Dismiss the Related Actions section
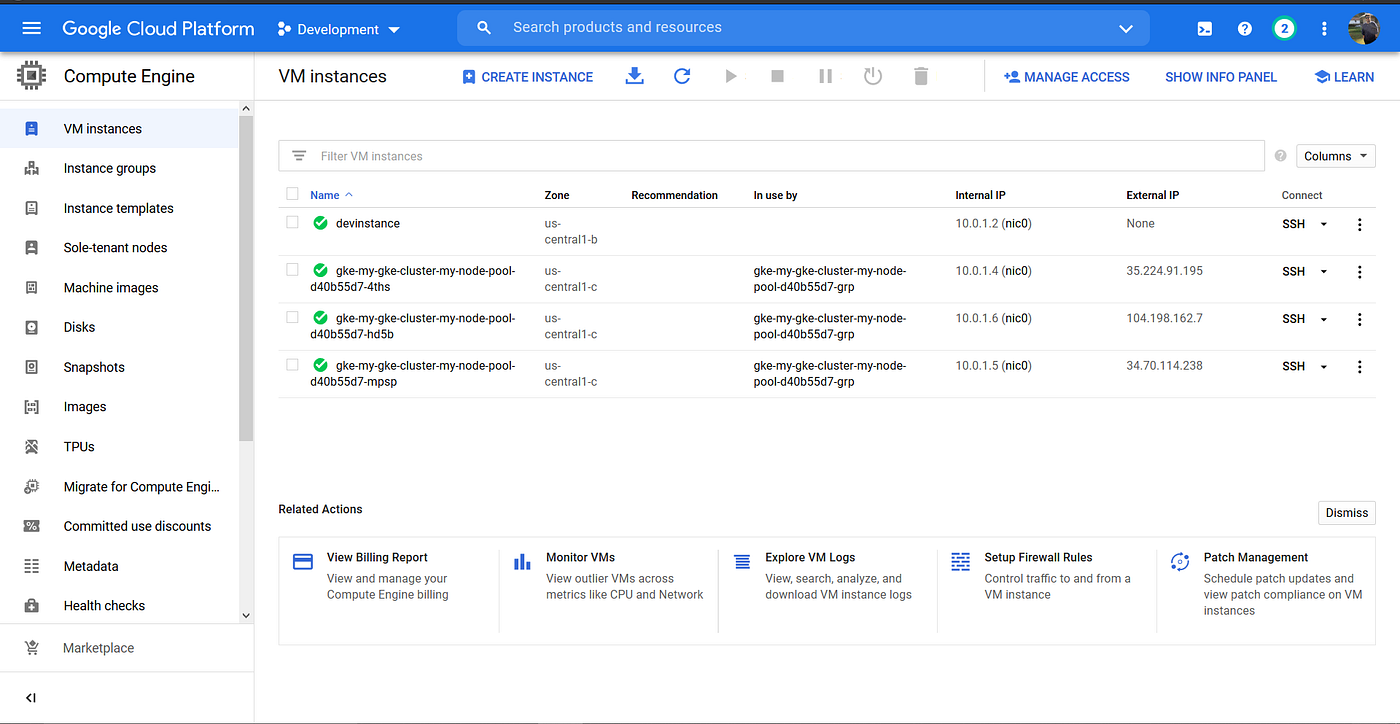1400x724 pixels. [x=1346, y=513]
